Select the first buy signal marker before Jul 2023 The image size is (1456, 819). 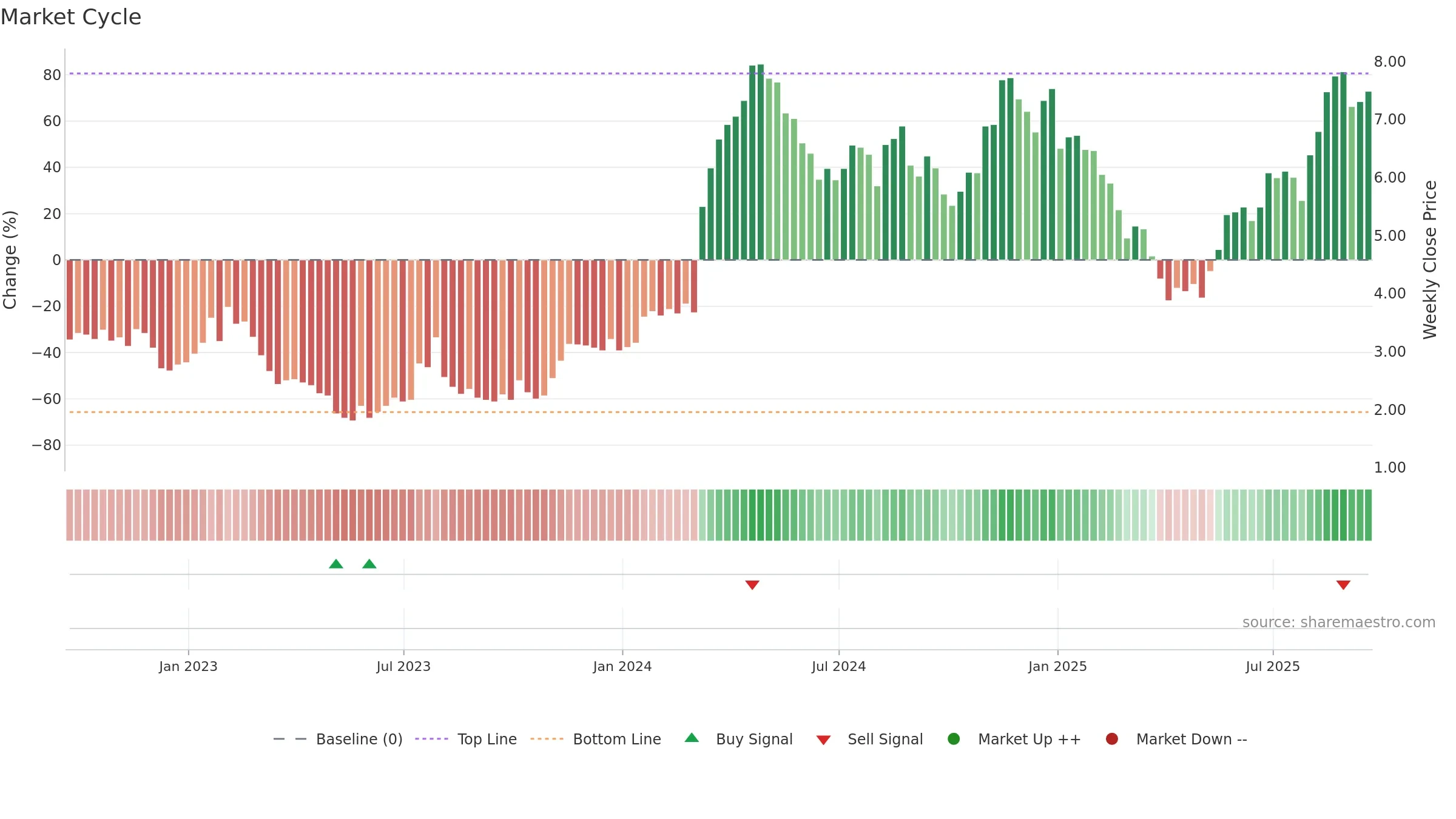pos(336,564)
